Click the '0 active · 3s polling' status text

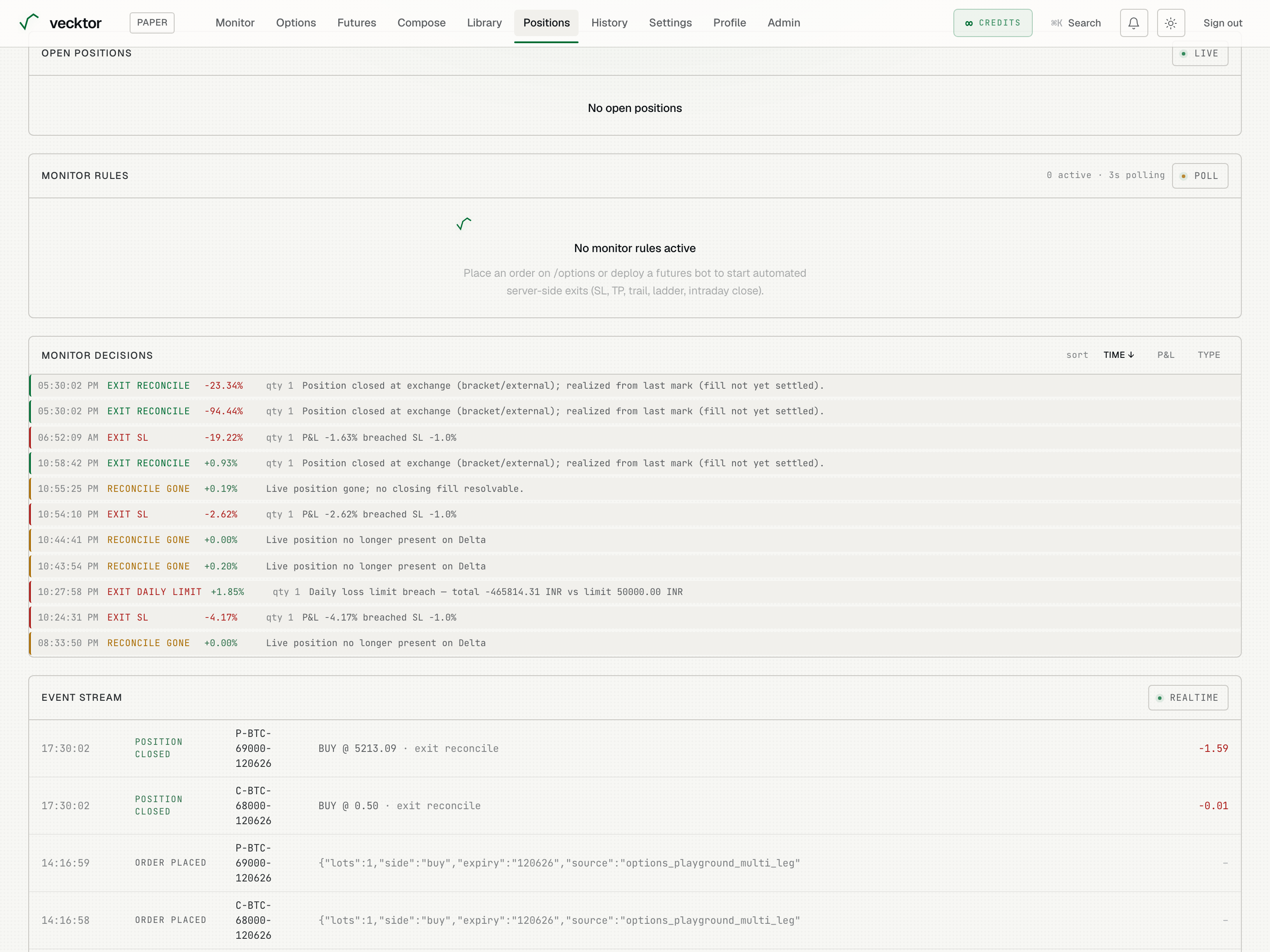tap(1105, 175)
